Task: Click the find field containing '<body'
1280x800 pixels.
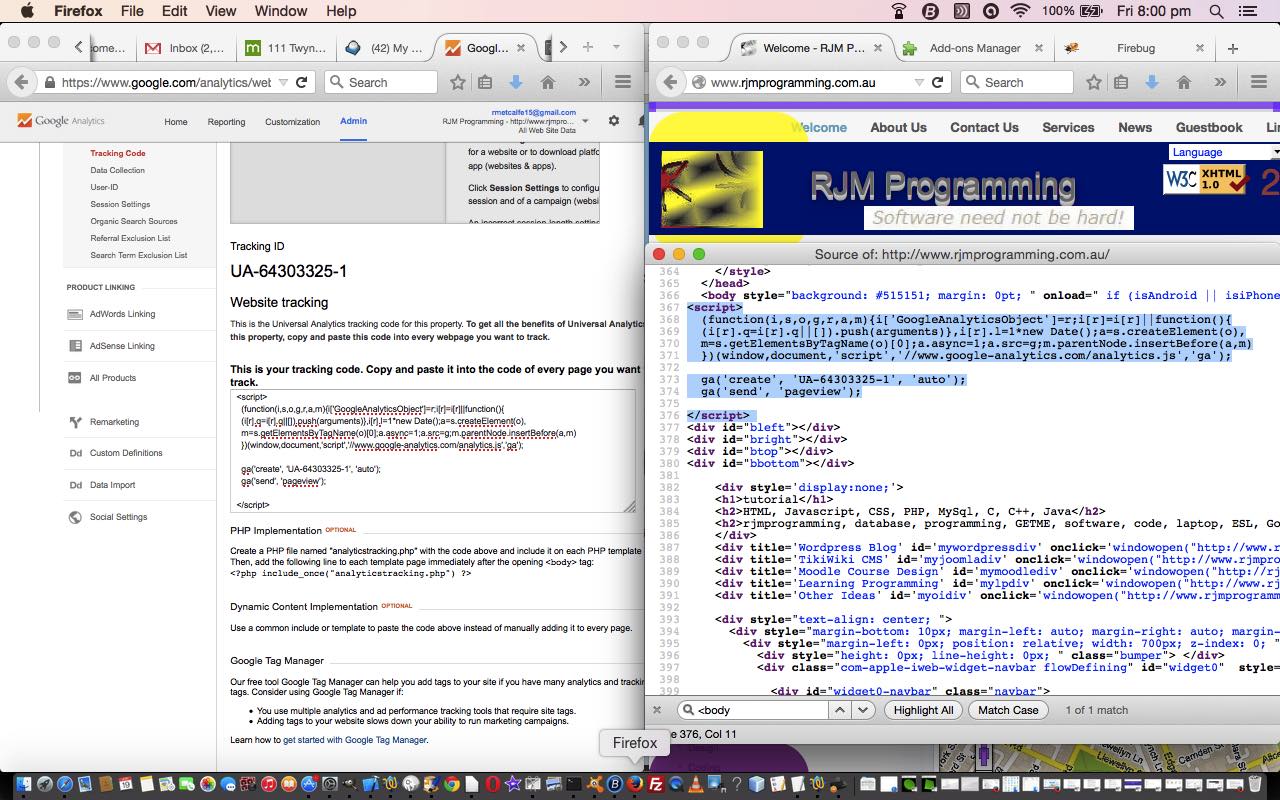Action: 753,710
